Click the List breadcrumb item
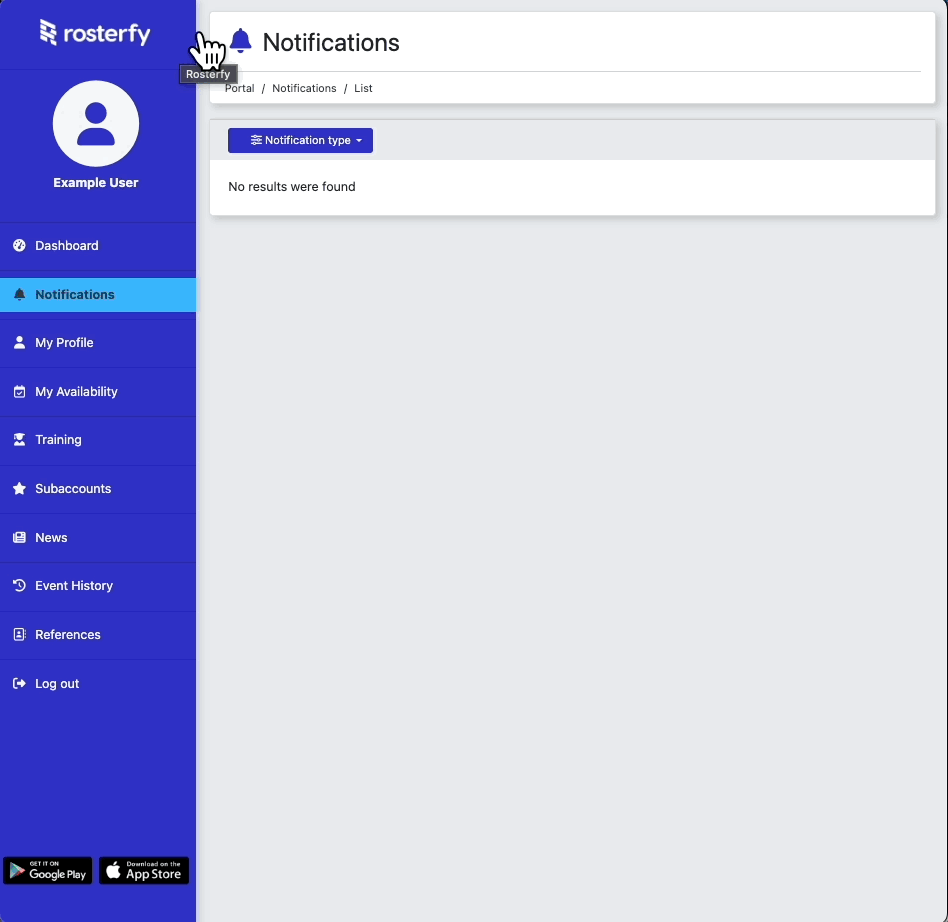 click(363, 88)
